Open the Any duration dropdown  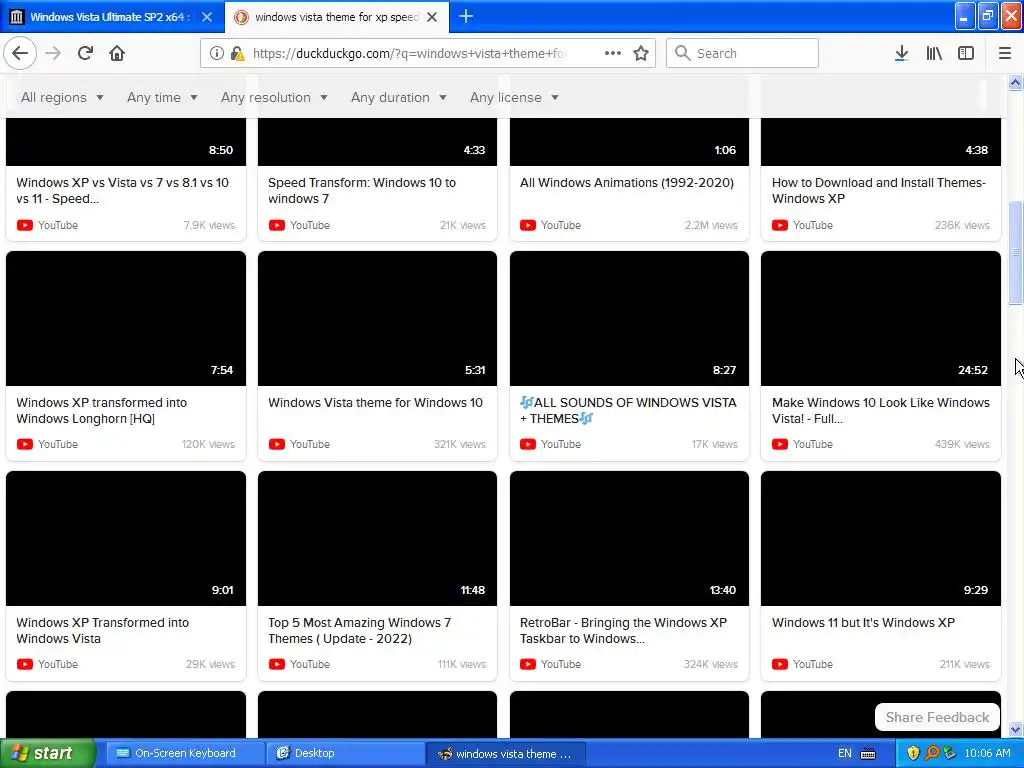click(398, 97)
